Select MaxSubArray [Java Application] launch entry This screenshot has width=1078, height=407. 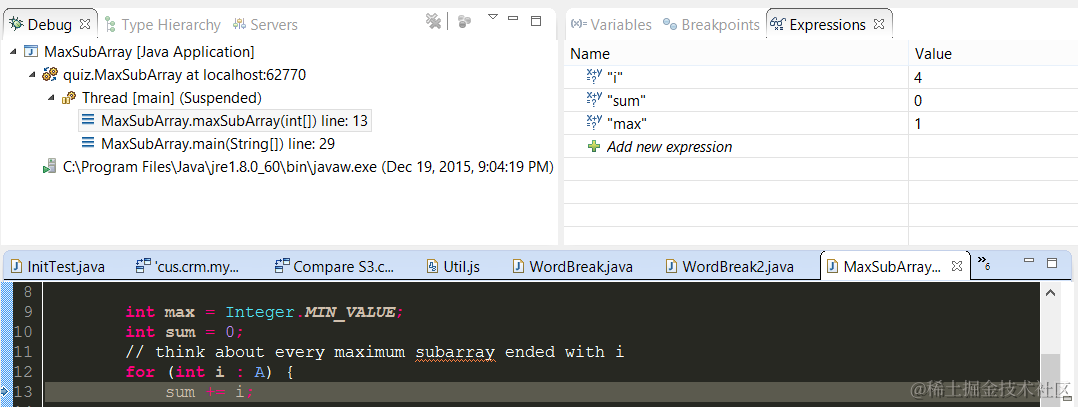click(149, 52)
